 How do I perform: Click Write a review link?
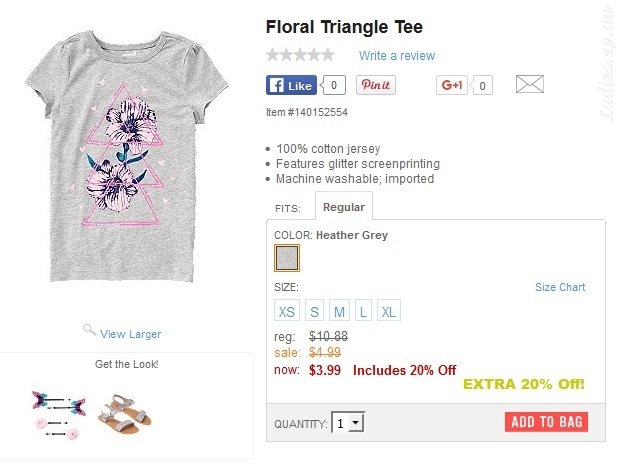tap(397, 55)
